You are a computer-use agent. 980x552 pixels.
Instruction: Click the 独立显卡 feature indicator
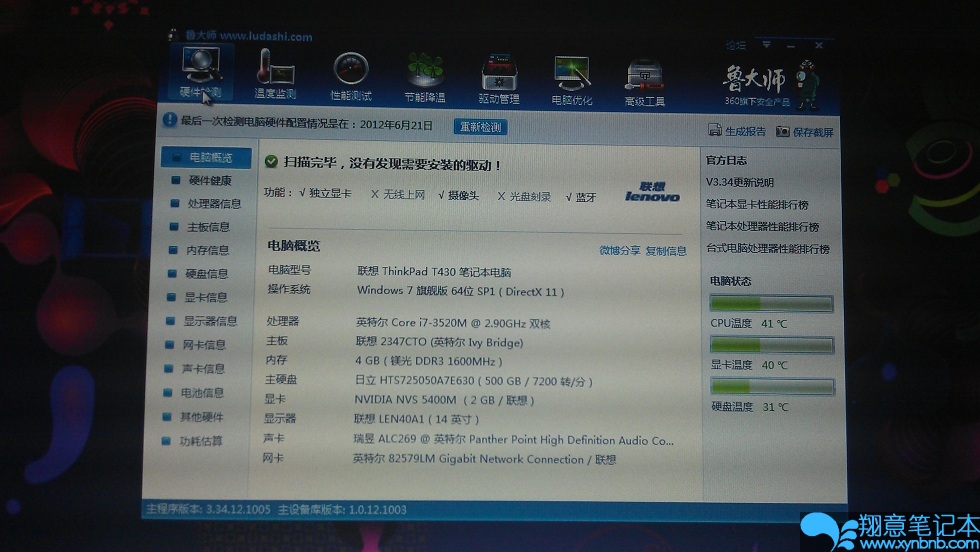point(325,194)
